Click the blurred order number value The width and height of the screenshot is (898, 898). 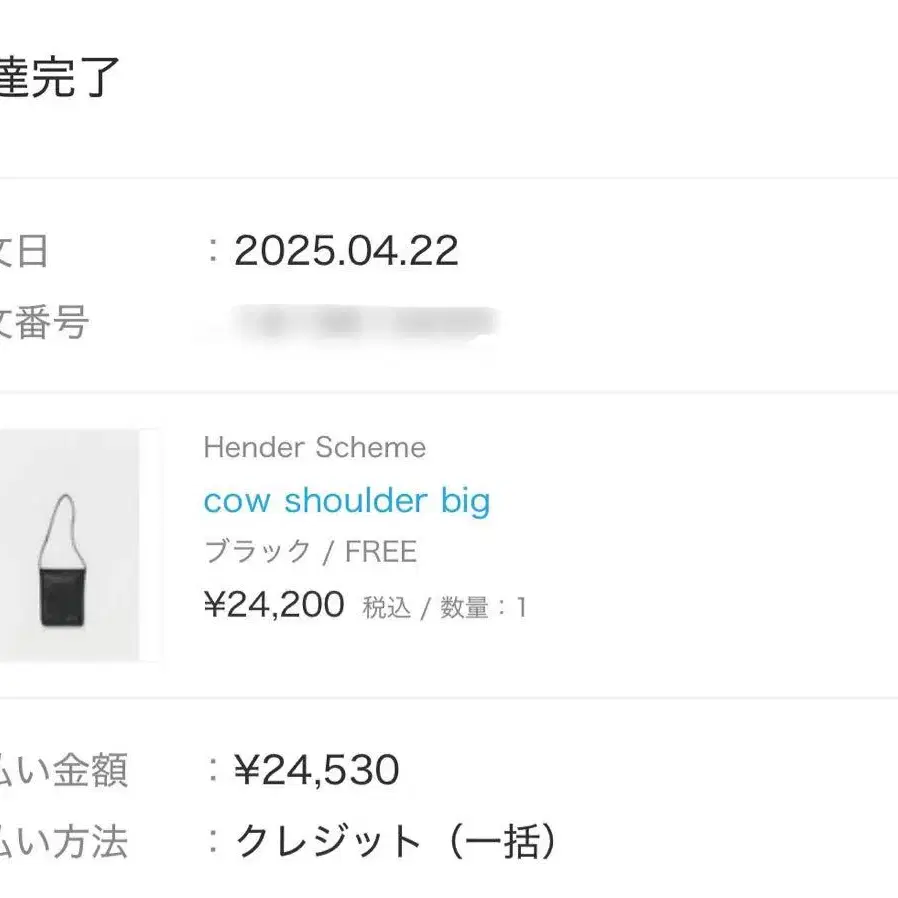364,322
